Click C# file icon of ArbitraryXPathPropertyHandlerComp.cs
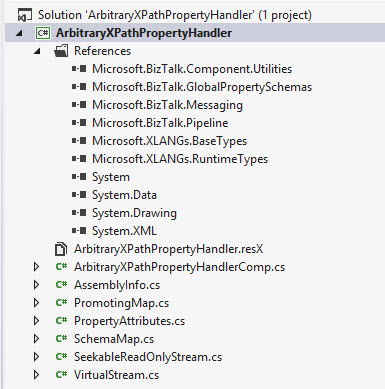Image resolution: width=385 pixels, height=389 pixels. (x=61, y=267)
